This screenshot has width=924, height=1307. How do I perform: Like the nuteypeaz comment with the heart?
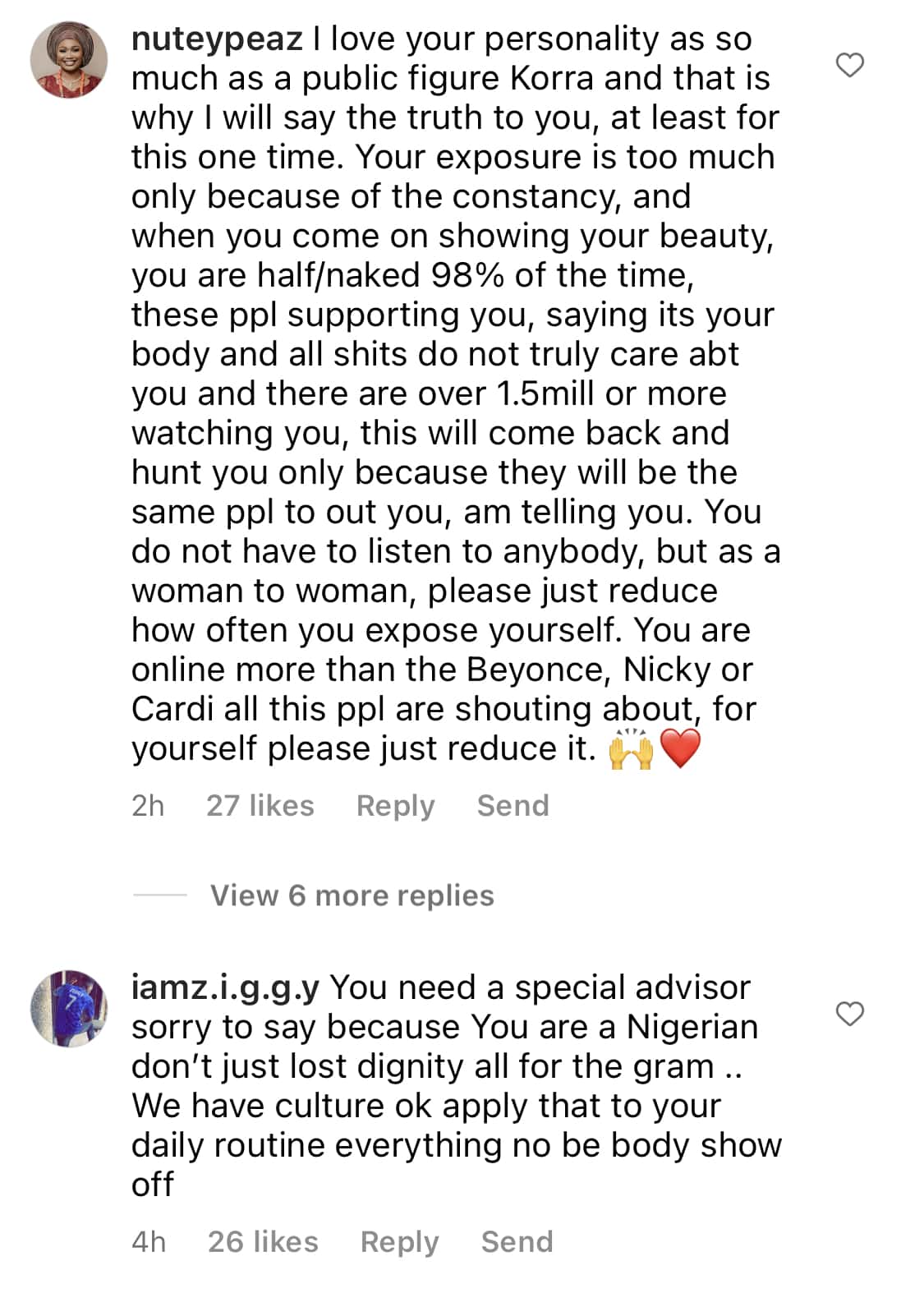849,65
